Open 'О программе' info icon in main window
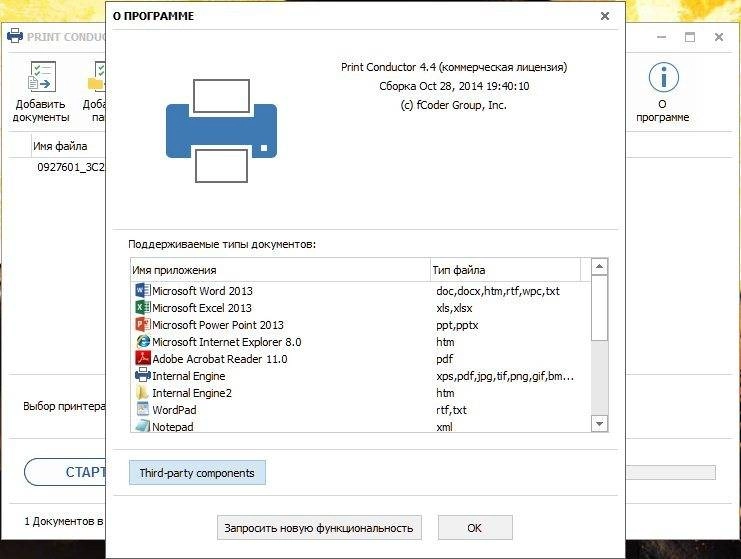Image resolution: width=741 pixels, height=559 pixels. pos(663,77)
